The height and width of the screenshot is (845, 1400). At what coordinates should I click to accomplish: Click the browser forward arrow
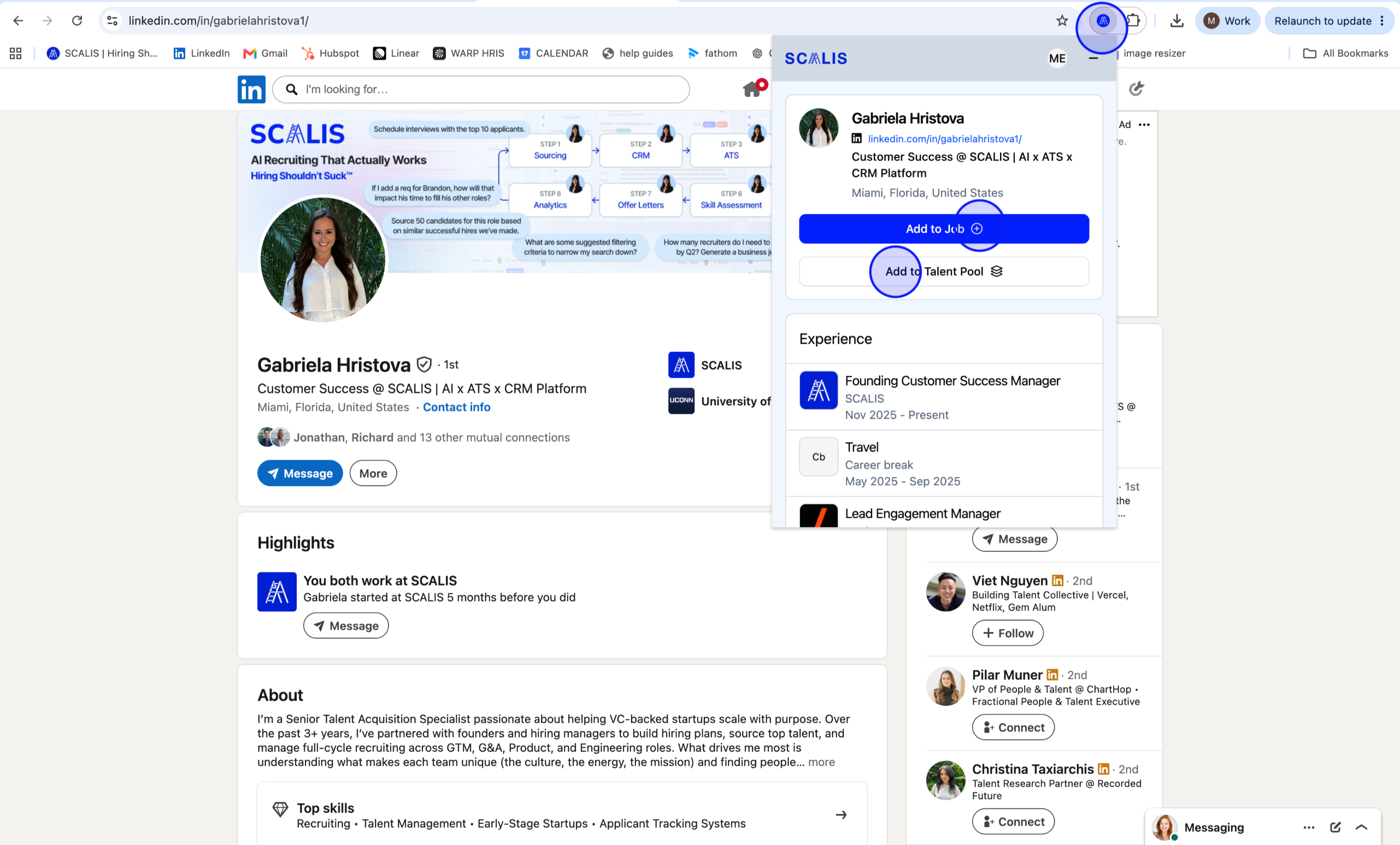pyautogui.click(x=48, y=21)
